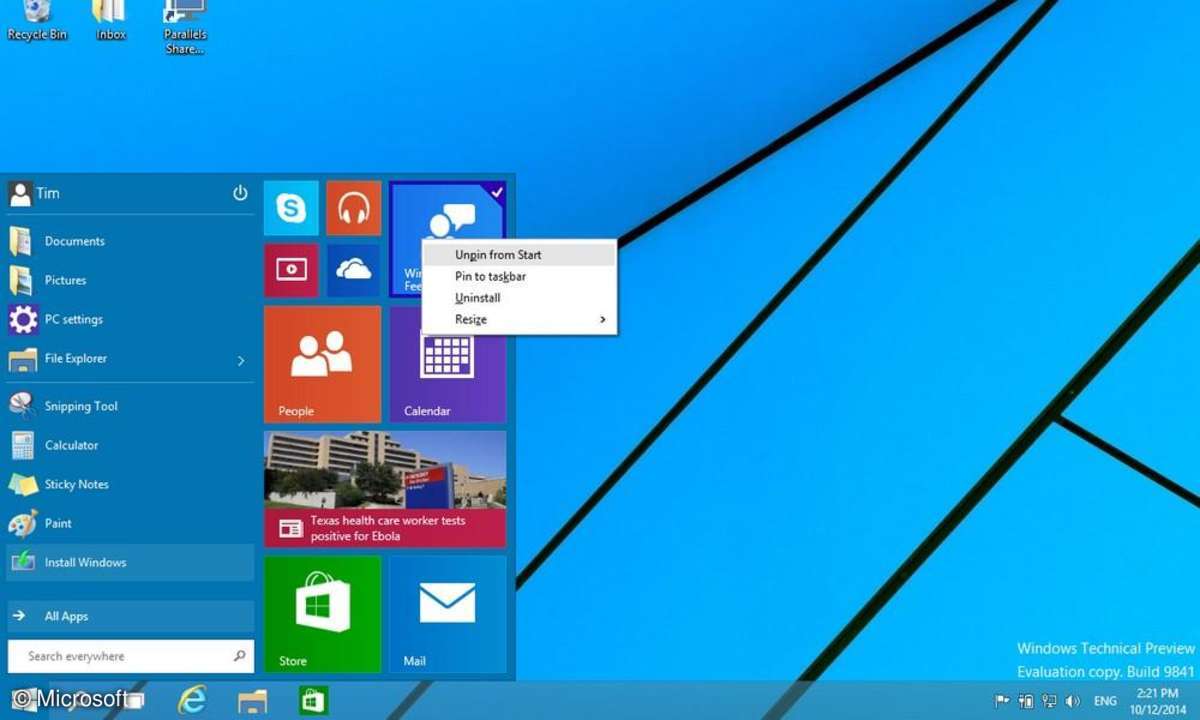Choose Unpin from Start
The width and height of the screenshot is (1200, 720).
pos(519,255)
